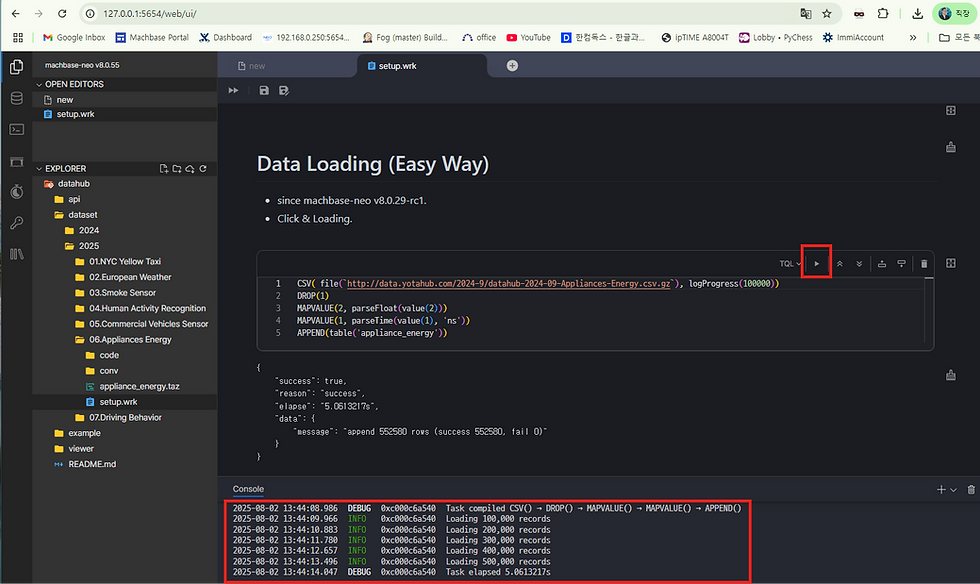The image size is (980, 584).
Task: Collapse the OPEN EDITORS section
Action: coord(125,84)
